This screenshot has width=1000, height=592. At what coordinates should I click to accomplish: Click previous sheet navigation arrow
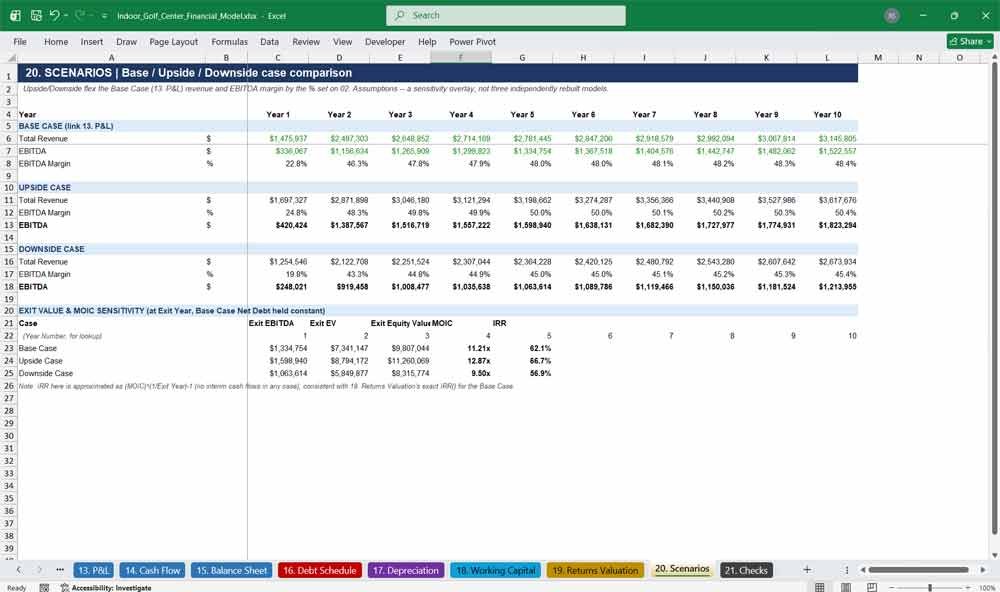tap(18, 570)
